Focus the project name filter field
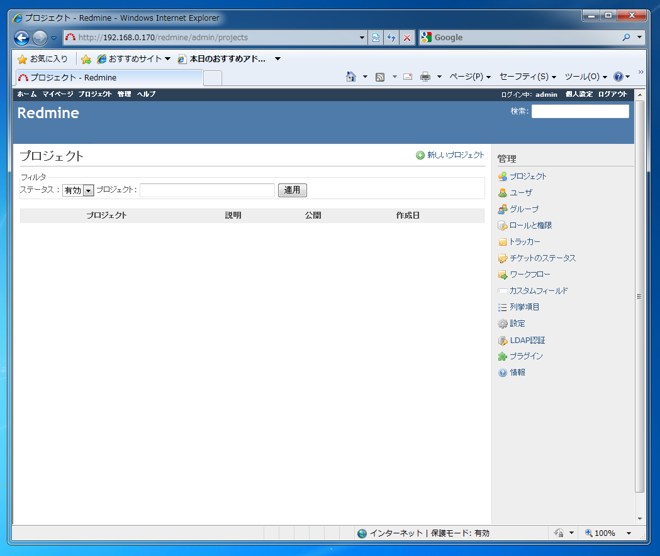The height and width of the screenshot is (556, 660). pyautogui.click(x=207, y=190)
